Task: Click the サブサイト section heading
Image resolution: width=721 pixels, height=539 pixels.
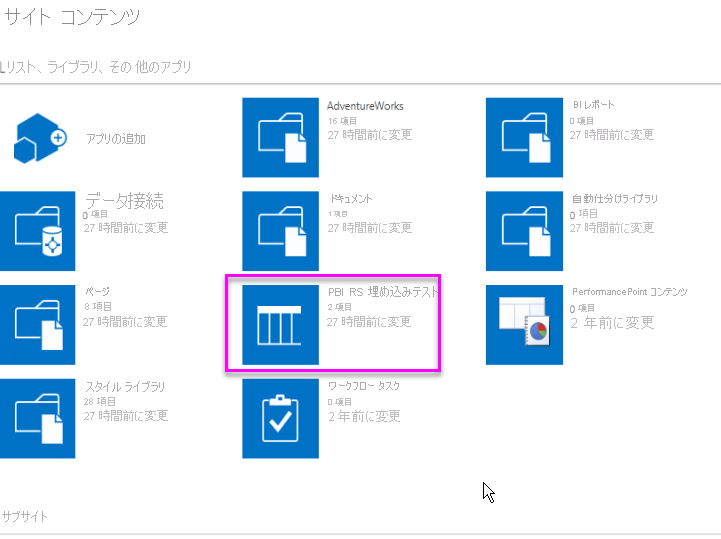Action: click(25, 516)
